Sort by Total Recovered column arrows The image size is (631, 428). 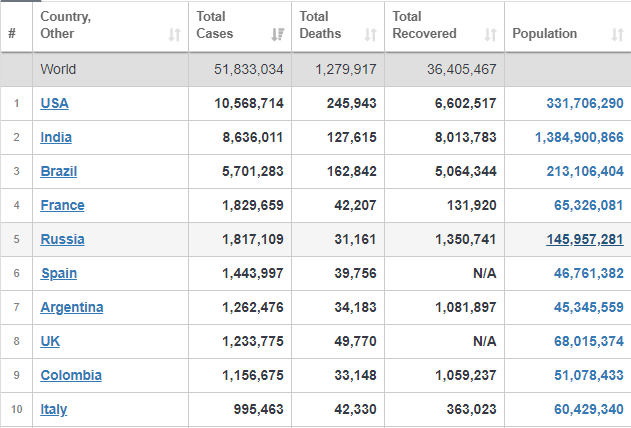(x=490, y=35)
